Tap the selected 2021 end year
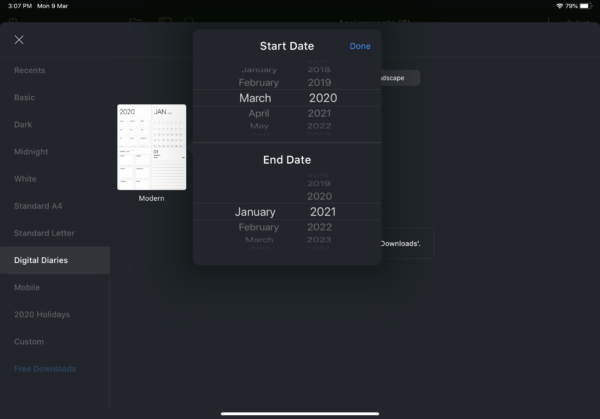This screenshot has width=600, height=419. [x=323, y=212]
